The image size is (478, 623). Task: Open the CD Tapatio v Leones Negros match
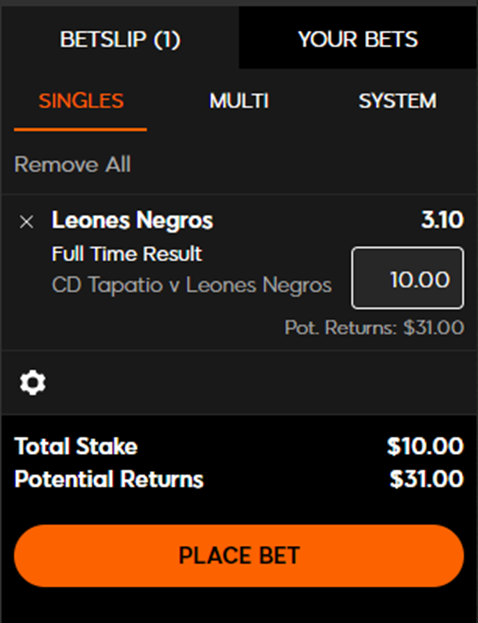coord(192,285)
